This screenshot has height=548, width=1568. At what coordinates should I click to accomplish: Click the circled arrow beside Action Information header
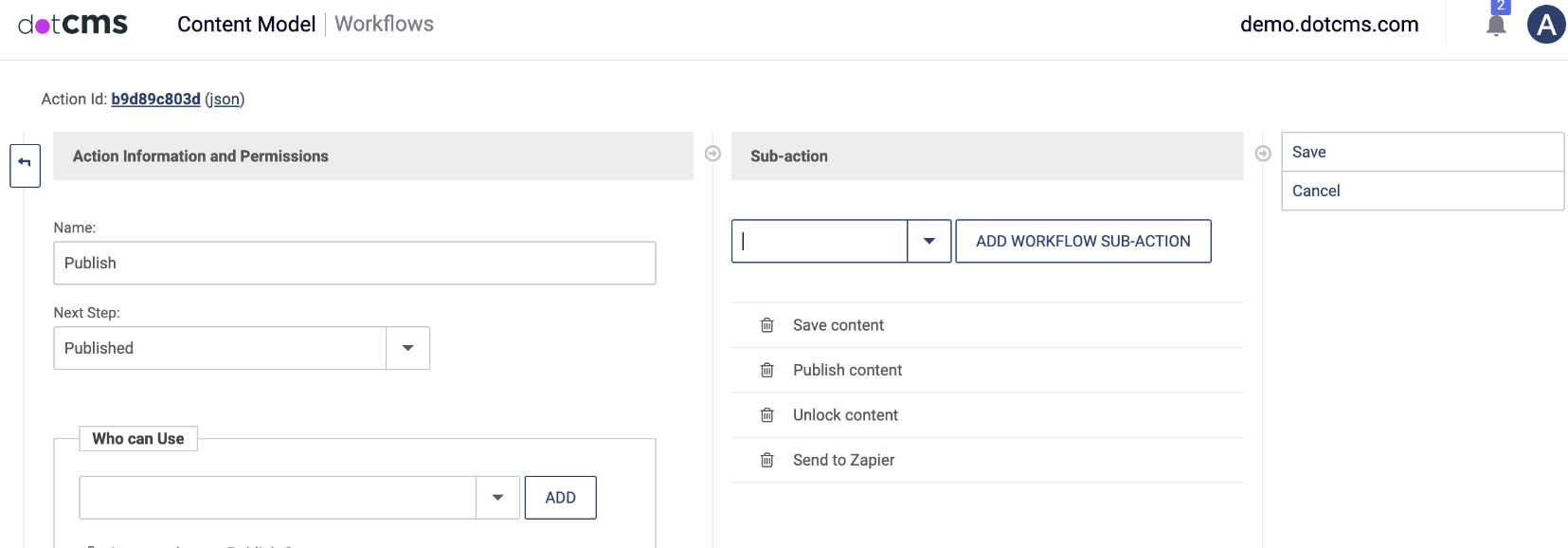tap(713, 154)
